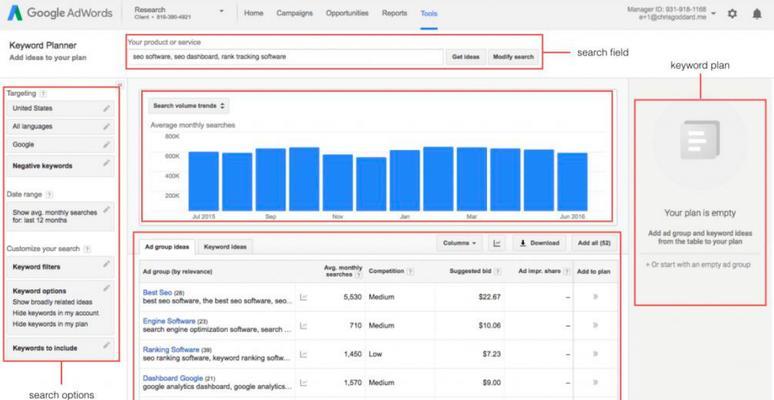
Task: Click the $22.67 suggested bid value
Action: pos(489,297)
